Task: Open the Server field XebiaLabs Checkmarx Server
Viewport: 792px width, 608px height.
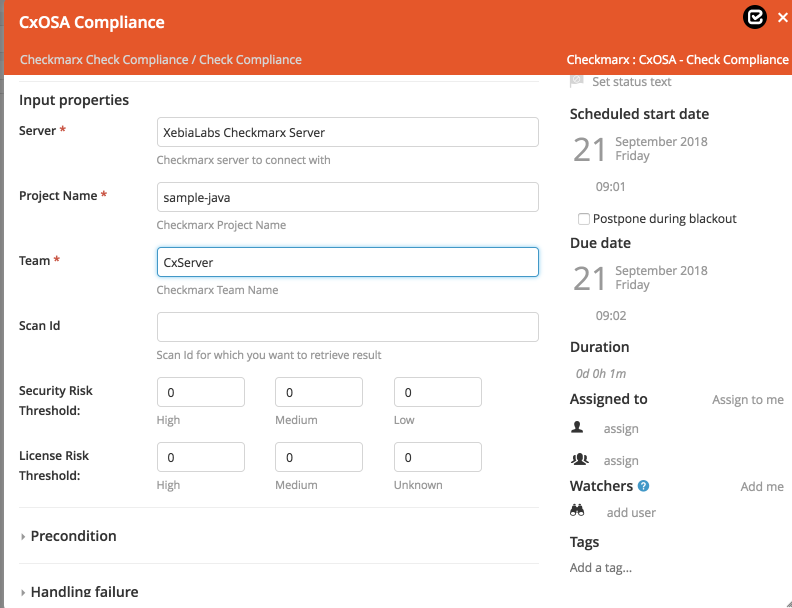Action: point(348,132)
